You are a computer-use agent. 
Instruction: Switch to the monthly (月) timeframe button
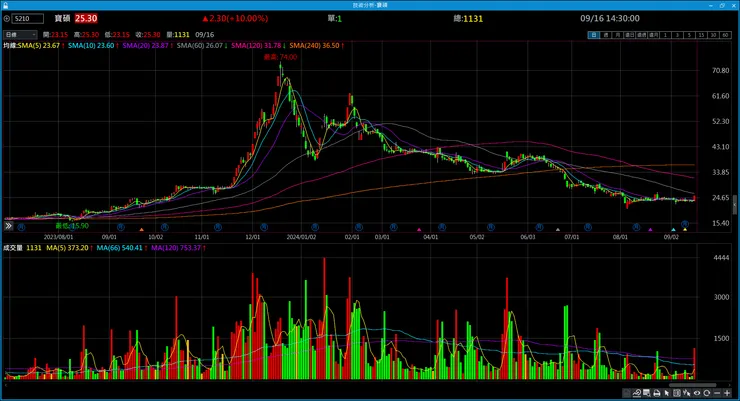[x=618, y=35]
